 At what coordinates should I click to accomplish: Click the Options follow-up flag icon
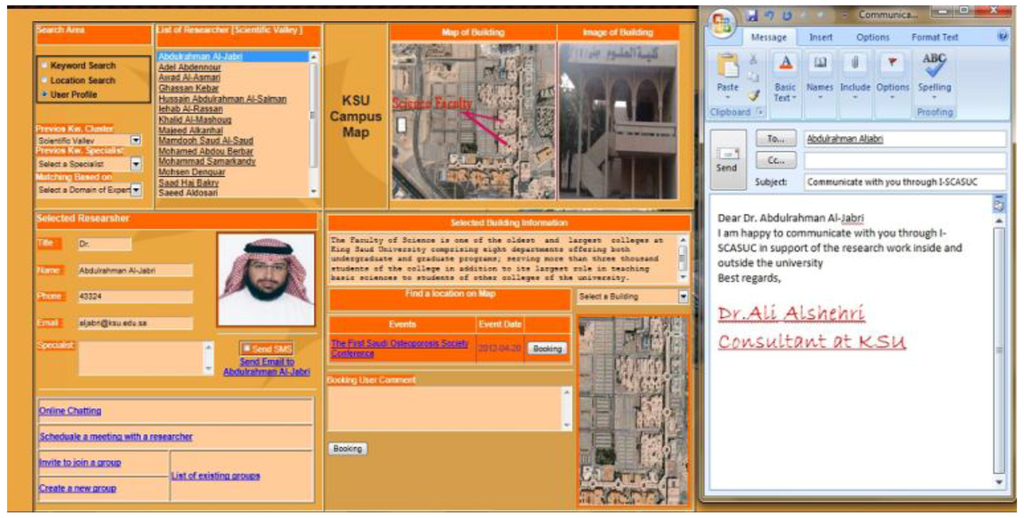pos(892,64)
